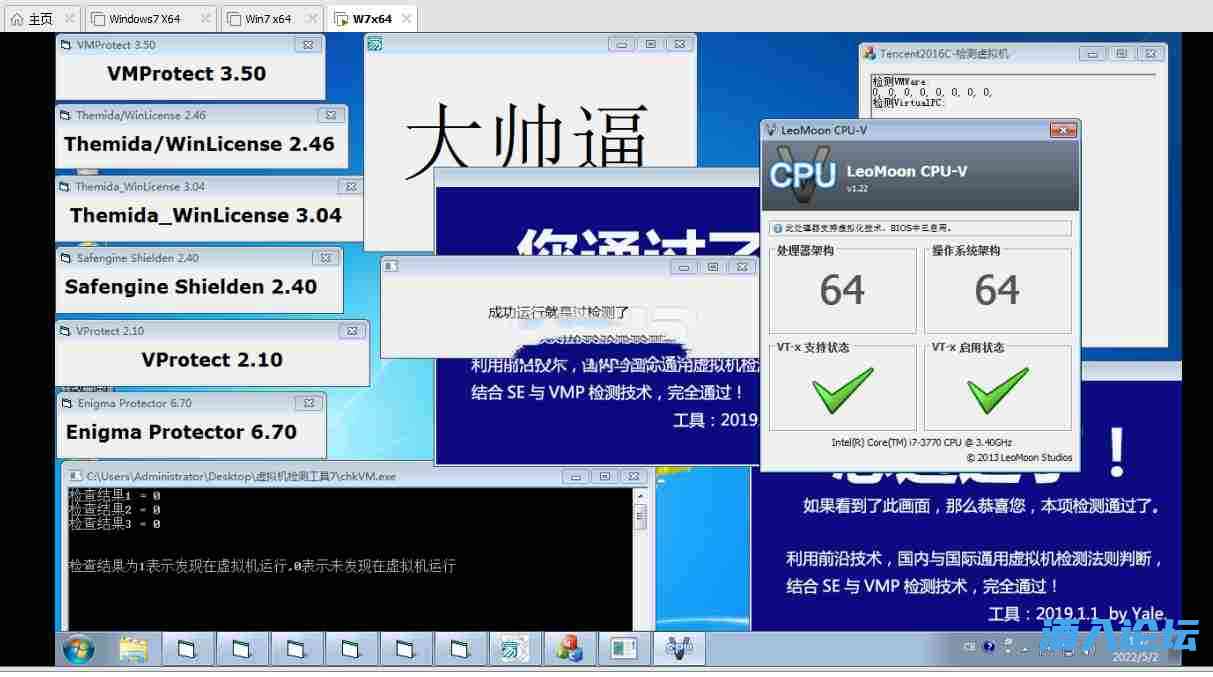
Task: Click the colorful detection tool icon beside it
Action: 568,648
